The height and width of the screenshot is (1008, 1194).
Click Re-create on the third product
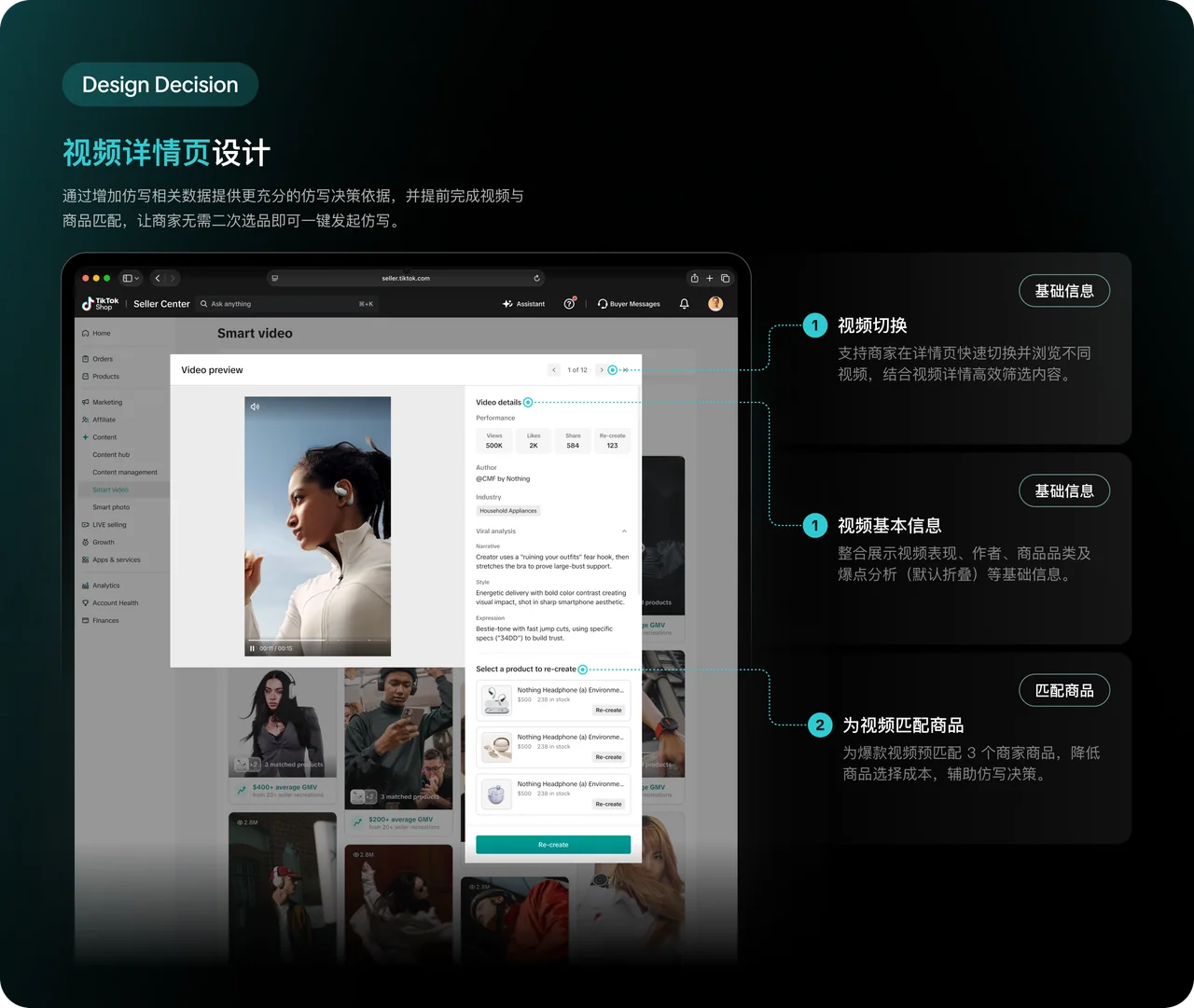[608, 805]
